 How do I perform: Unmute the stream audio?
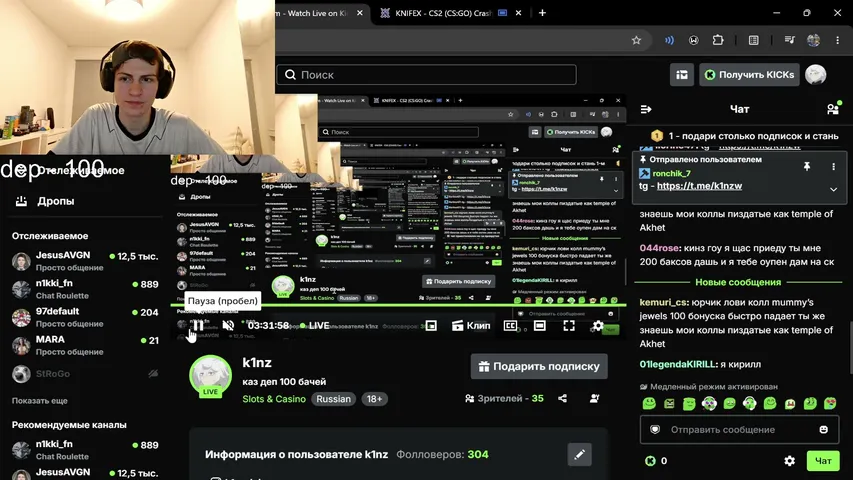228,325
